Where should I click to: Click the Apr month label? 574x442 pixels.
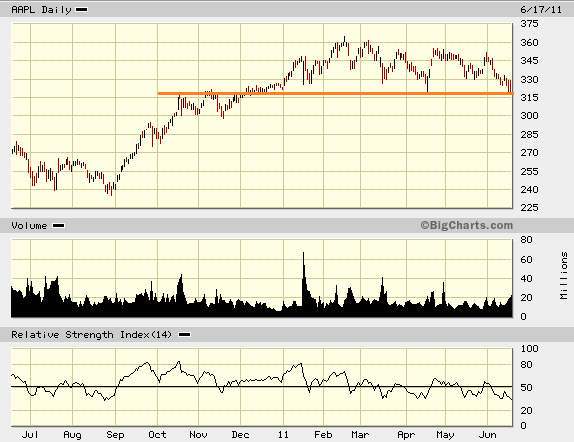pos(406,435)
